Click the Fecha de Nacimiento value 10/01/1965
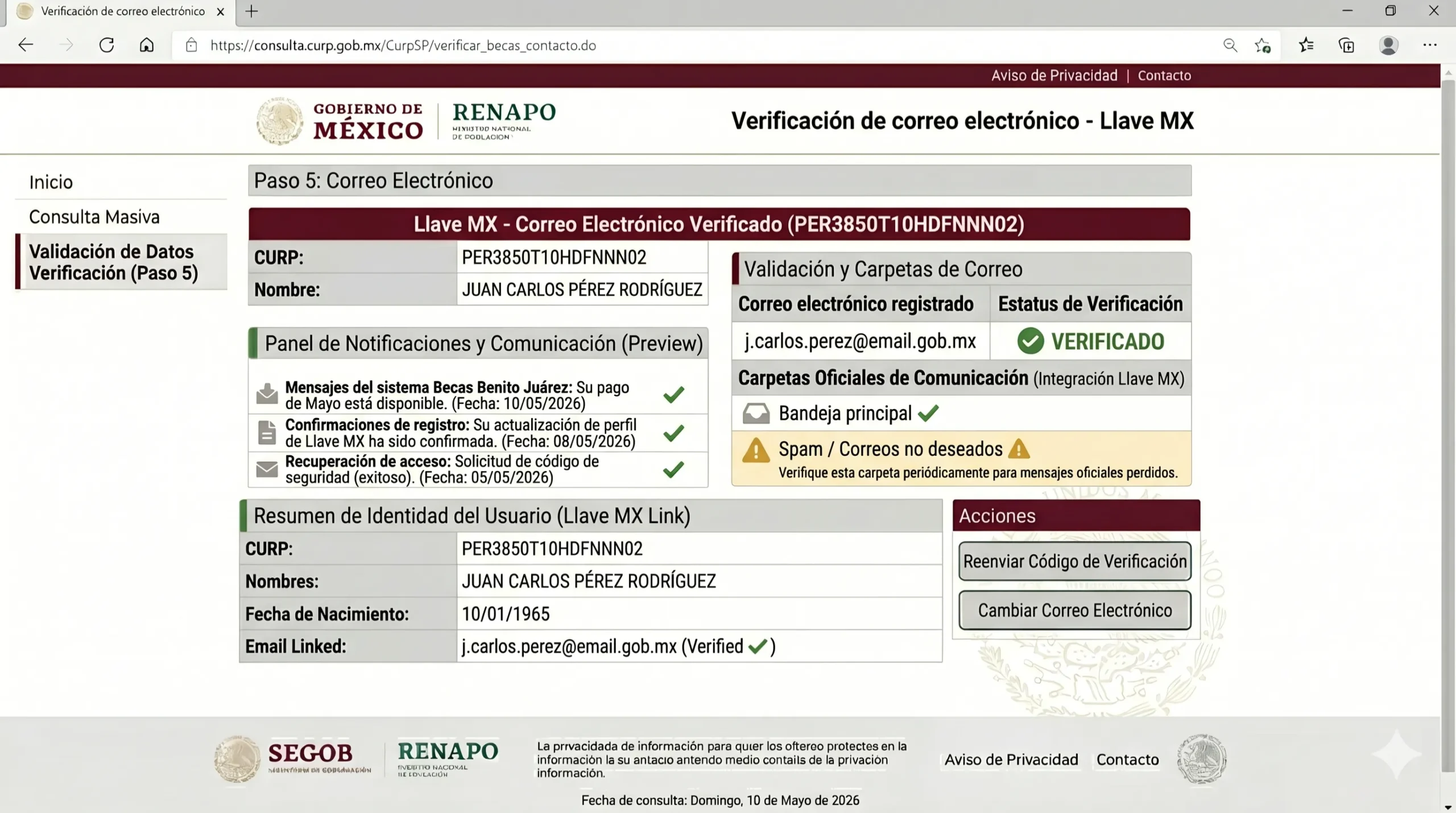 pos(506,614)
